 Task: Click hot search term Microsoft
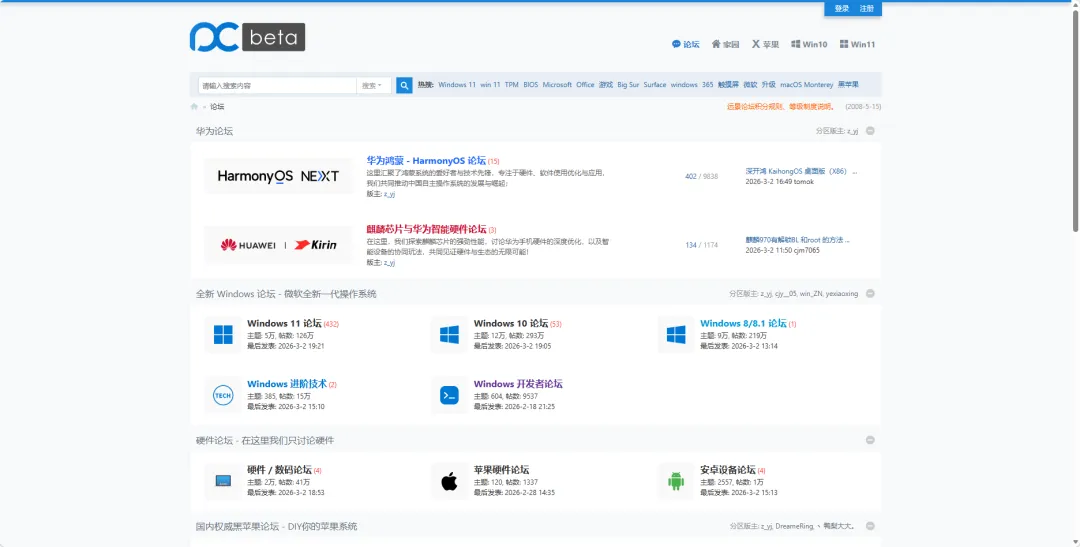(557, 85)
